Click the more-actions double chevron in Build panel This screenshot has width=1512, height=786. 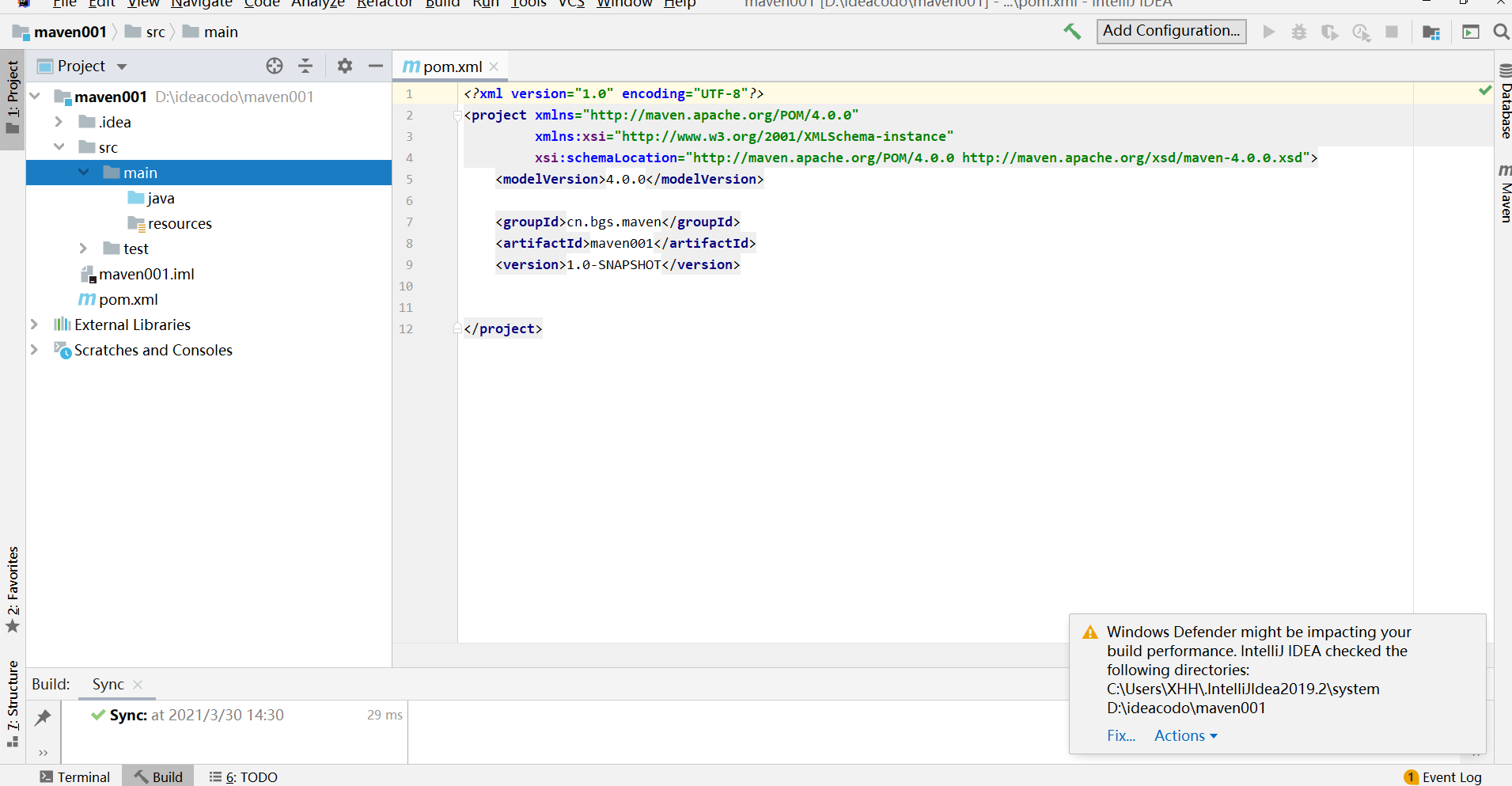[x=44, y=752]
